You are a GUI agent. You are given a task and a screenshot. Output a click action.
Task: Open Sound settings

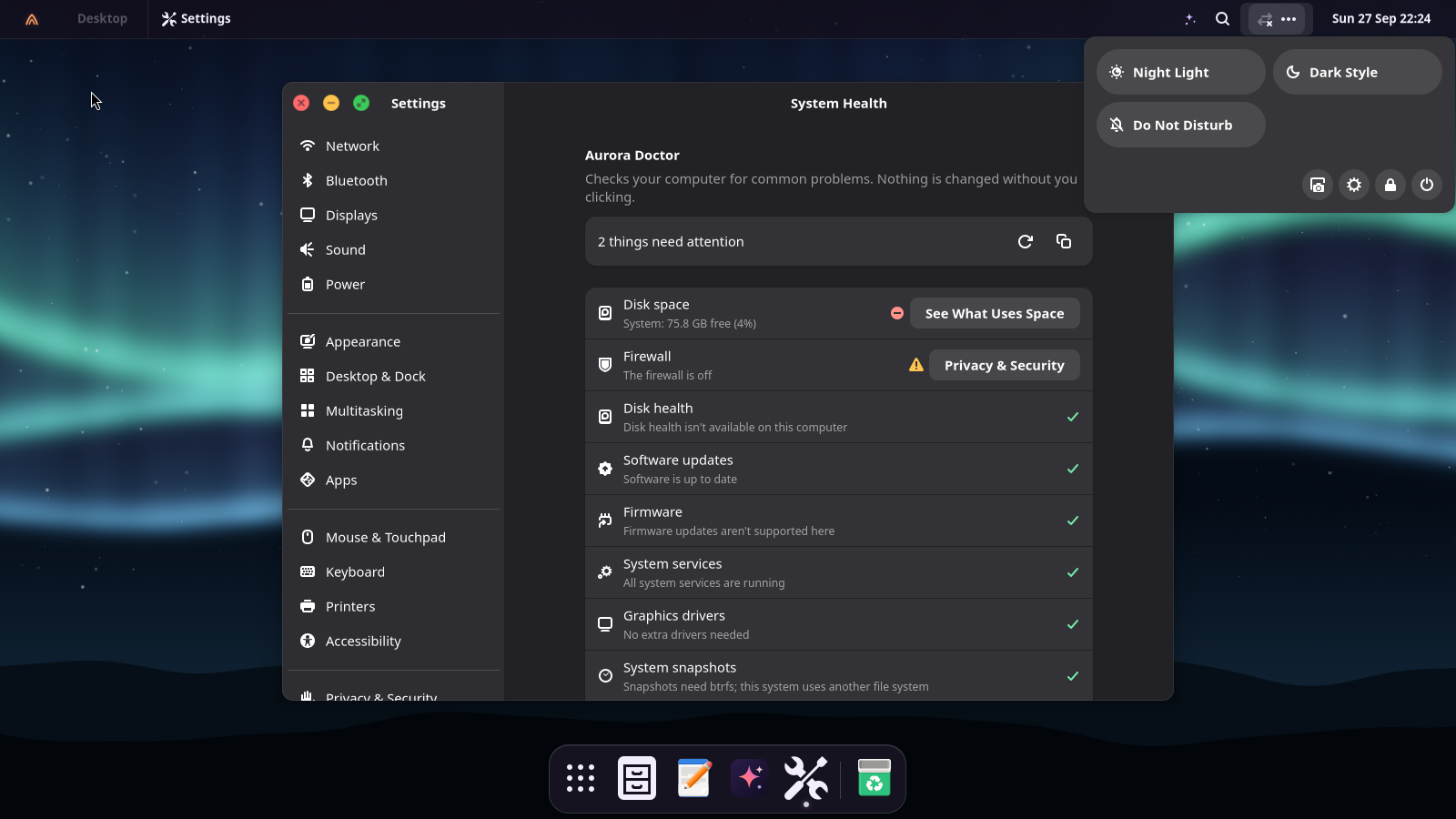click(394, 249)
